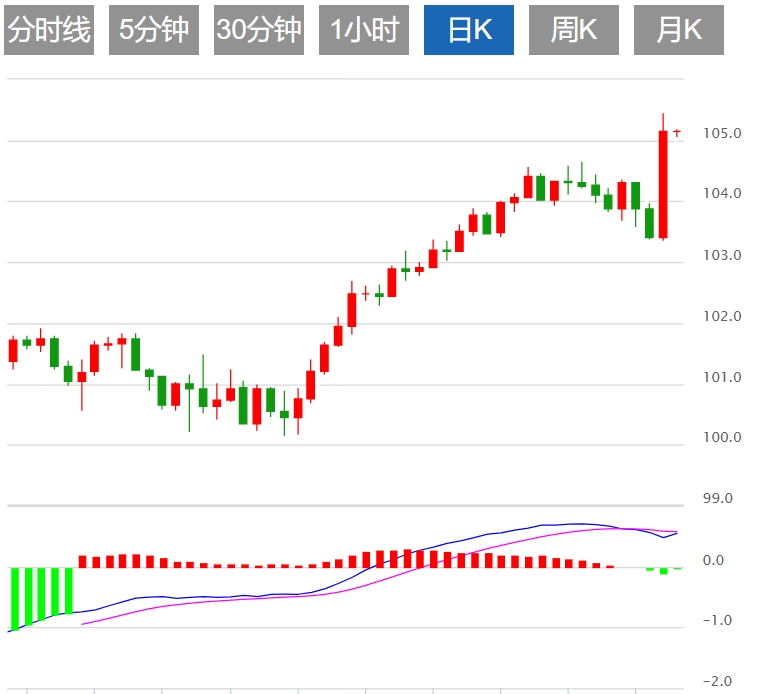Switch to the 周K weekly tab
This screenshot has height=694, width=766.
[x=573, y=30]
